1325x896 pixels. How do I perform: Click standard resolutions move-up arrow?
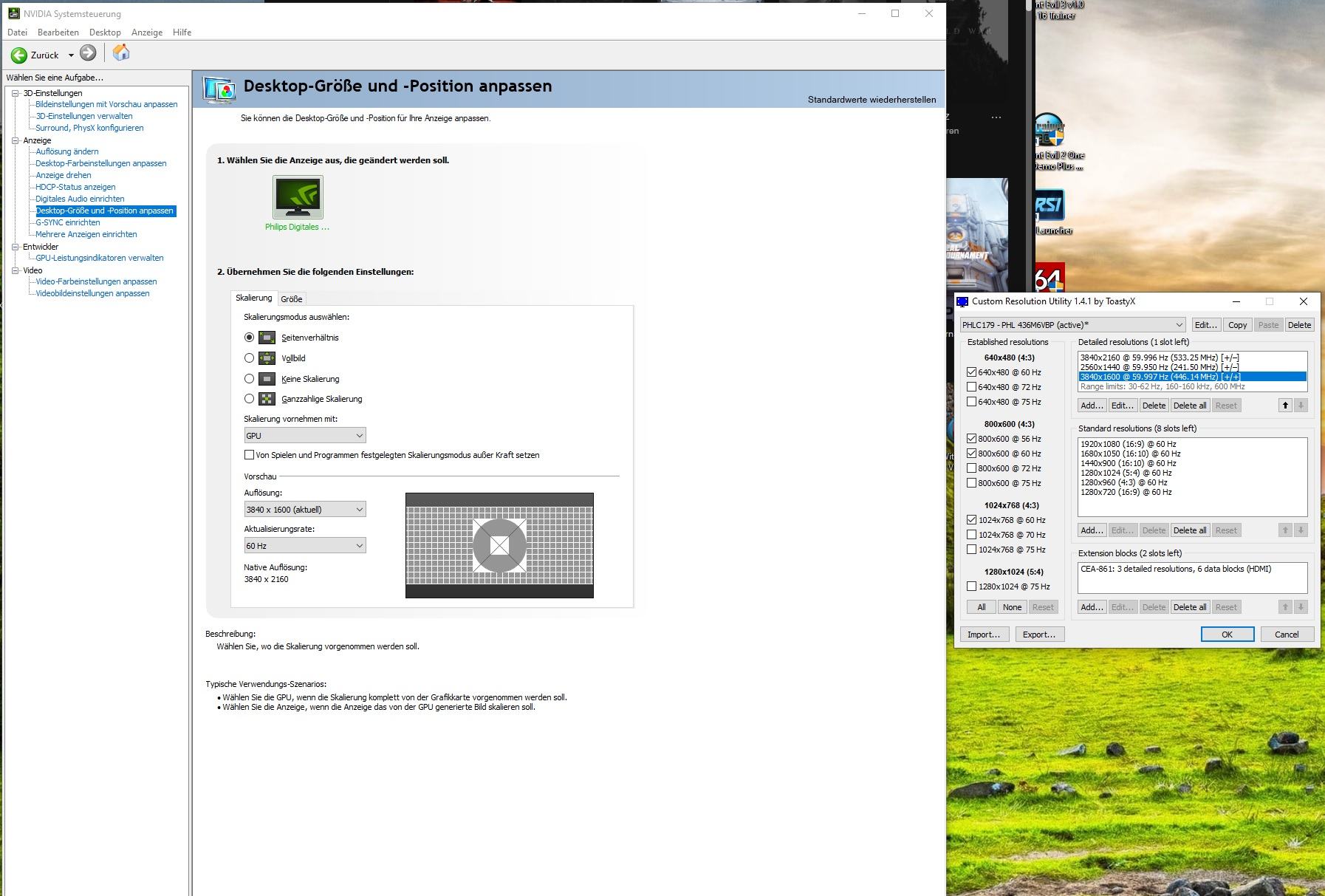(x=1285, y=530)
